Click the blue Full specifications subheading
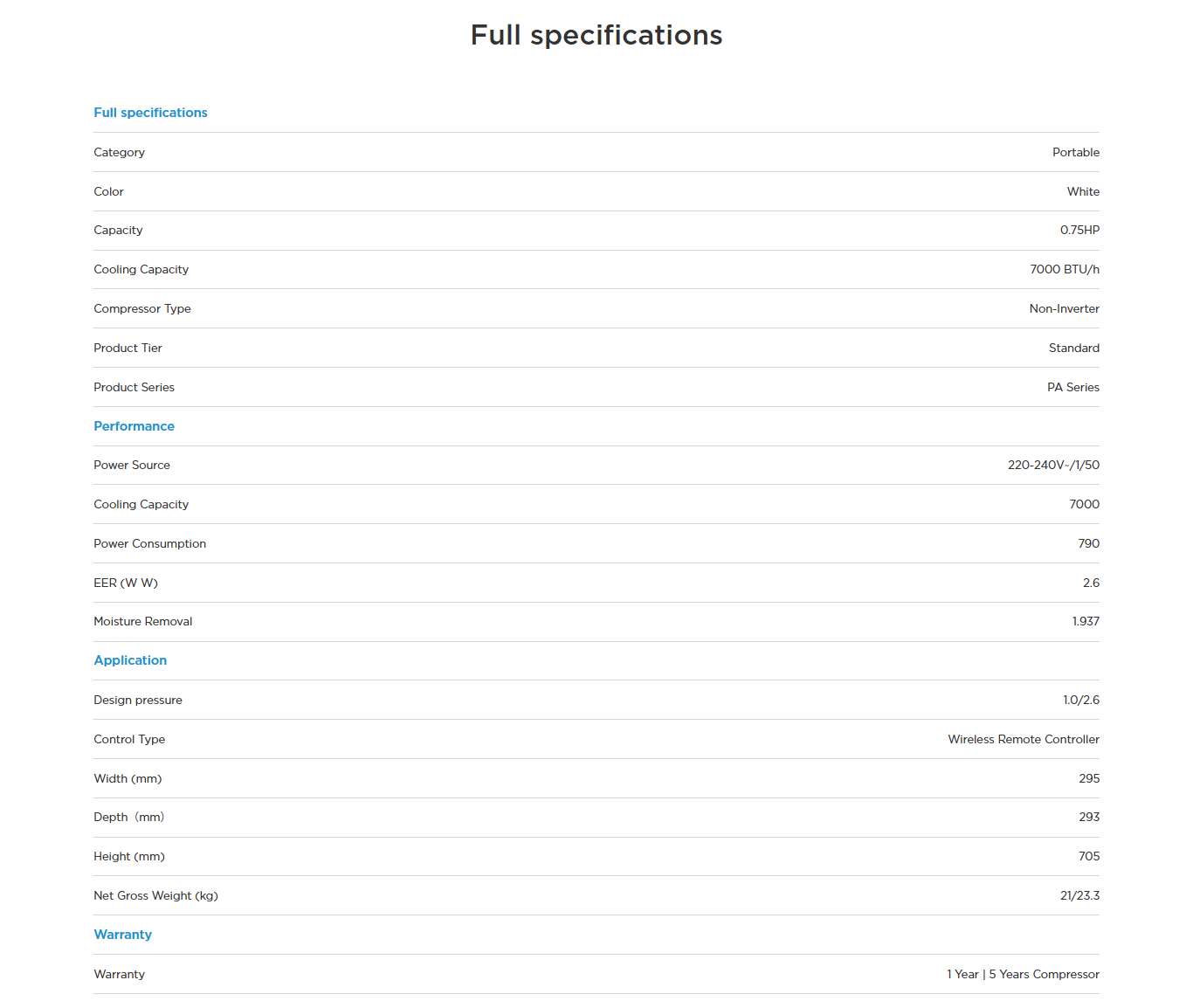Viewport: 1193px width, 1008px height. pos(150,113)
